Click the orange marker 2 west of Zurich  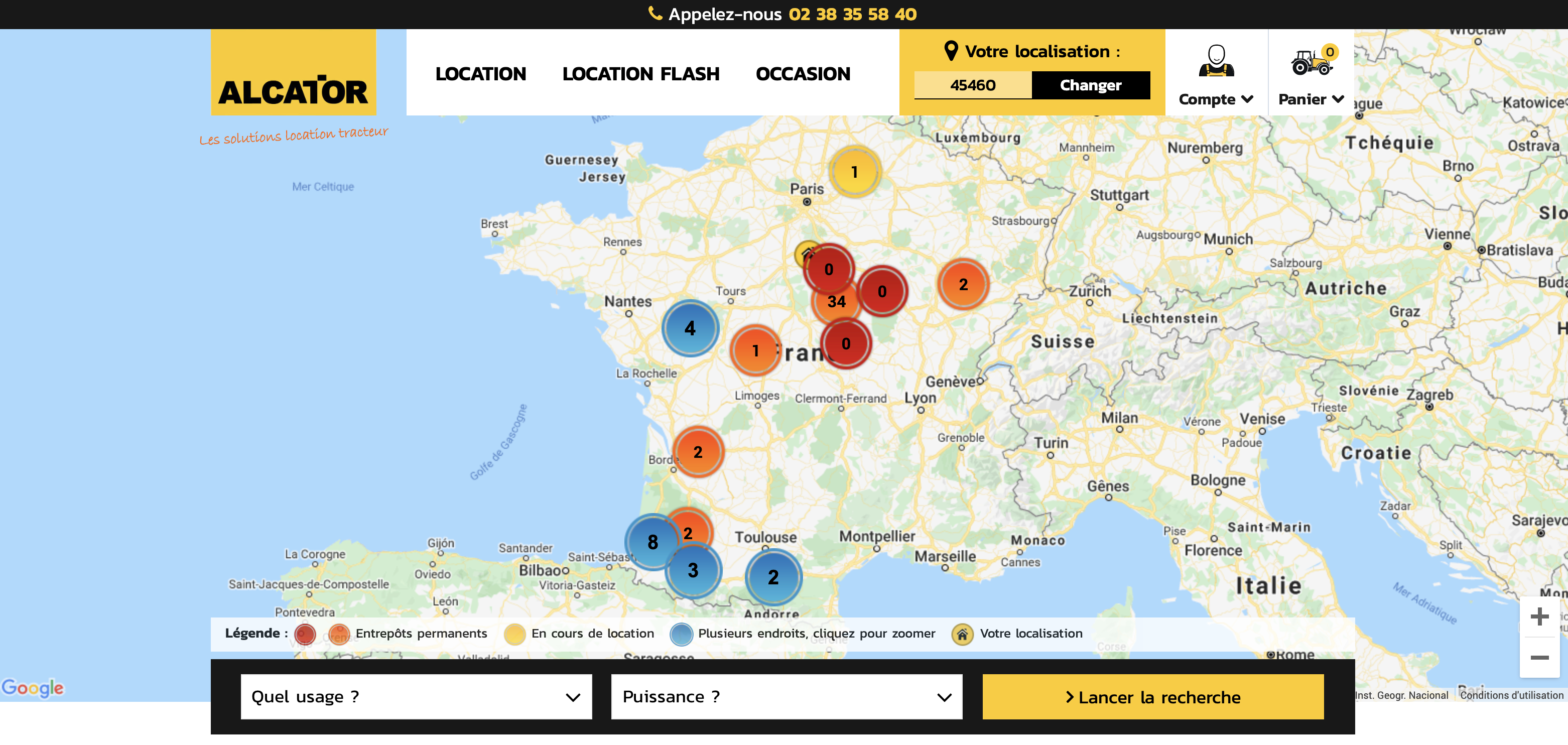pos(963,284)
